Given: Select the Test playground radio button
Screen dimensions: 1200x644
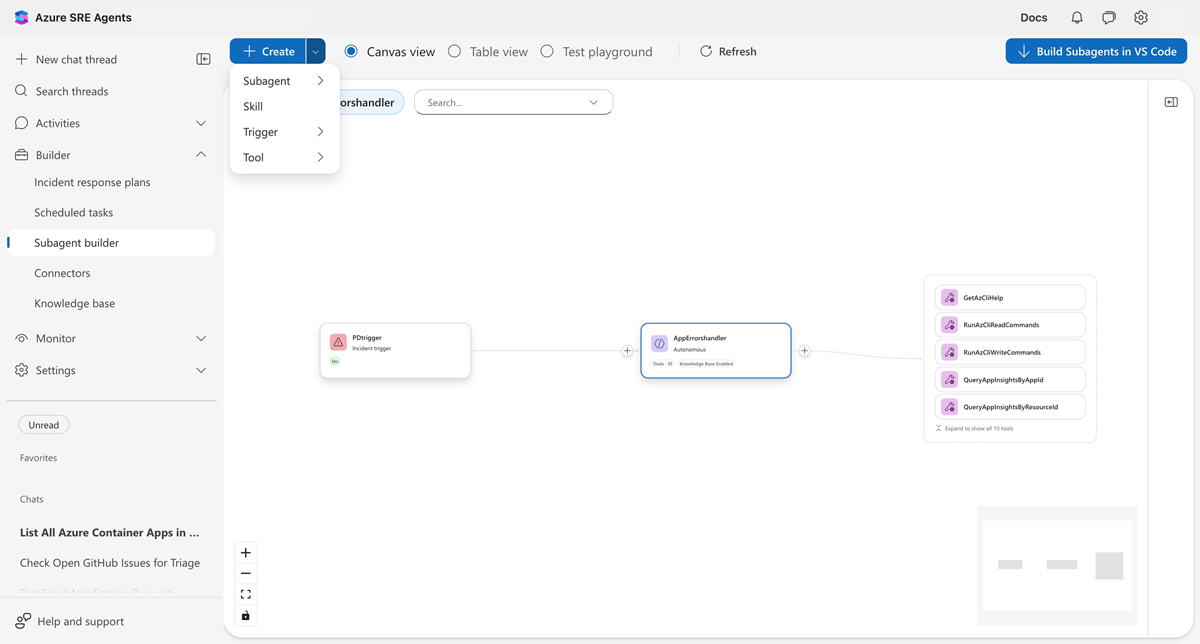Looking at the screenshot, I should (547, 51).
